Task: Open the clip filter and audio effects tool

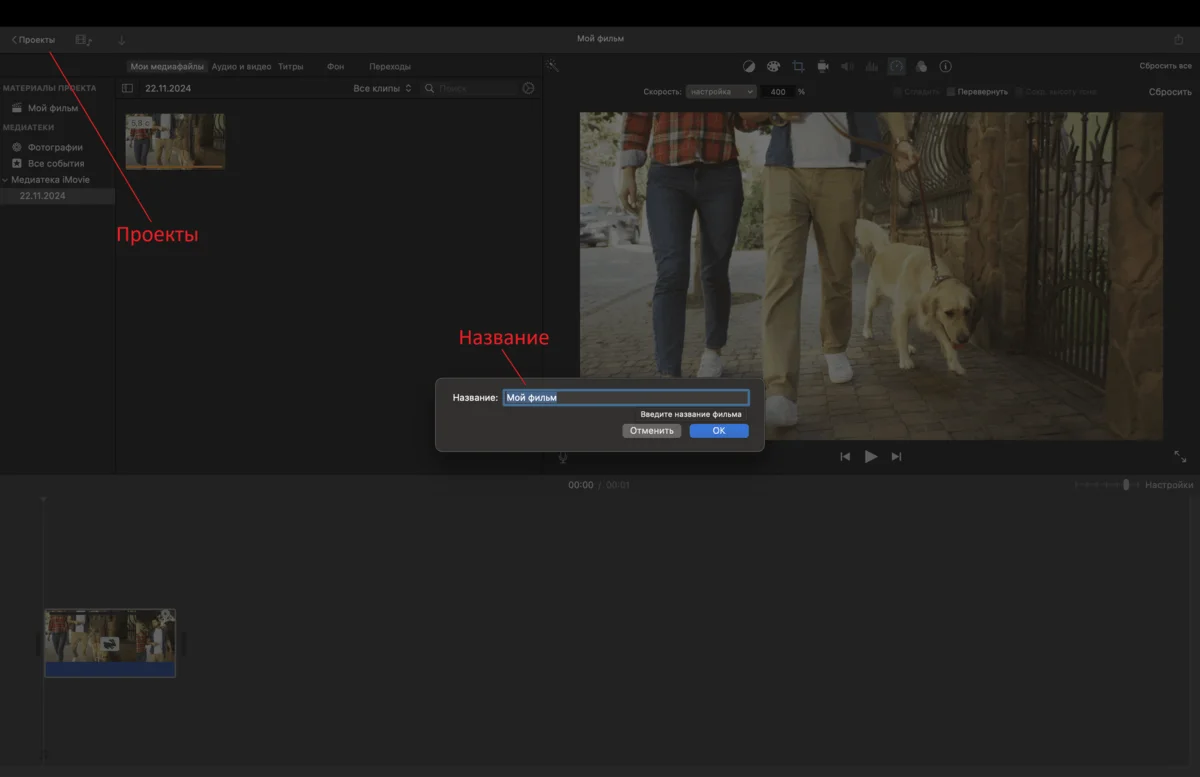Action: coord(921,66)
